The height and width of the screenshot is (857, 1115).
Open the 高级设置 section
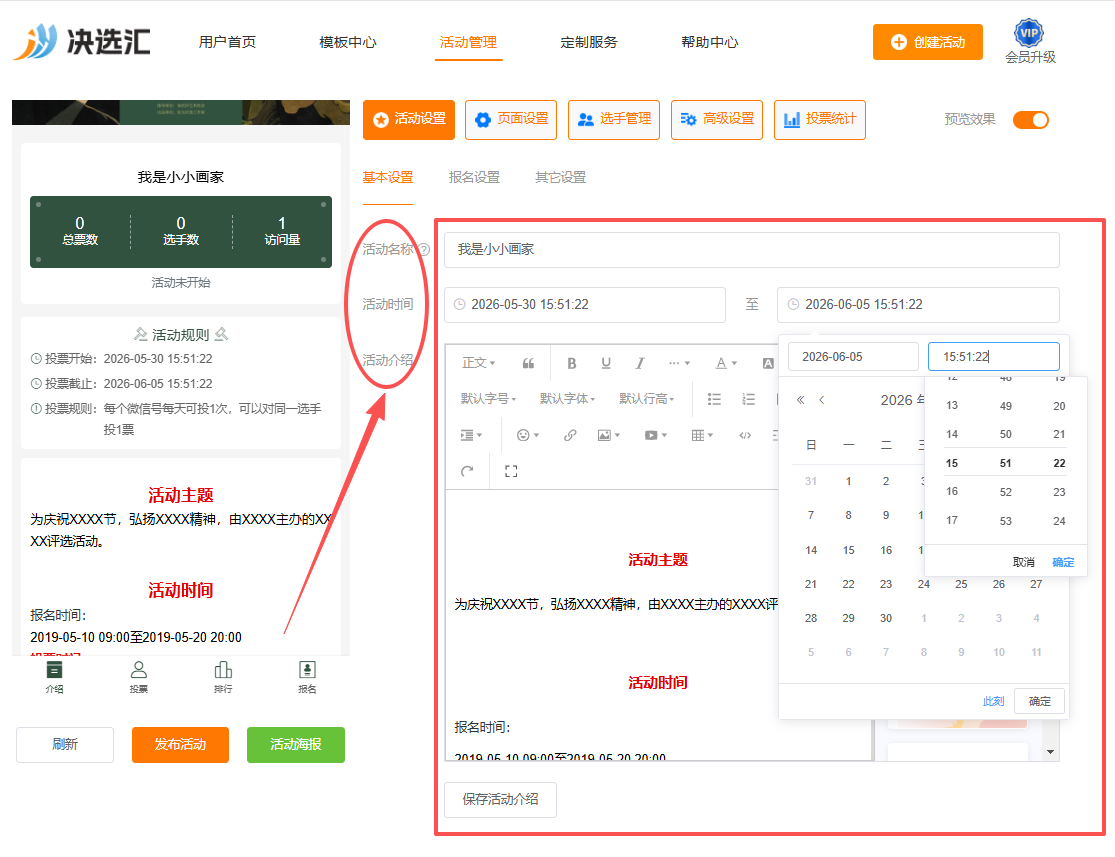(717, 119)
